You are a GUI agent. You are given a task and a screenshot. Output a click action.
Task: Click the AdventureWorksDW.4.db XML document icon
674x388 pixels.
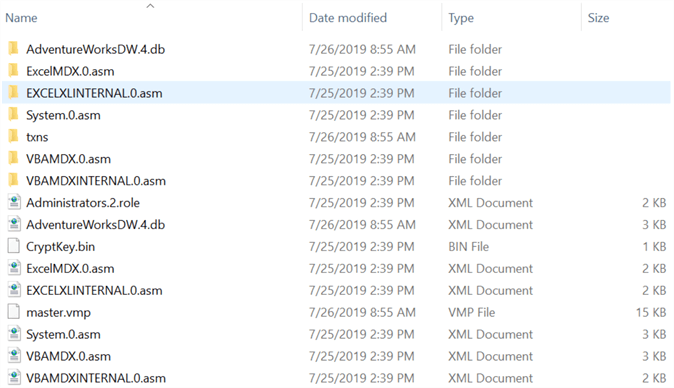14,224
